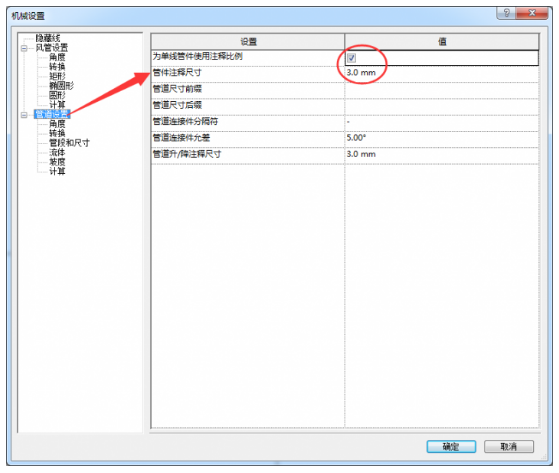Select 角度 under 风管设置
The height and width of the screenshot is (473, 559).
(57, 57)
